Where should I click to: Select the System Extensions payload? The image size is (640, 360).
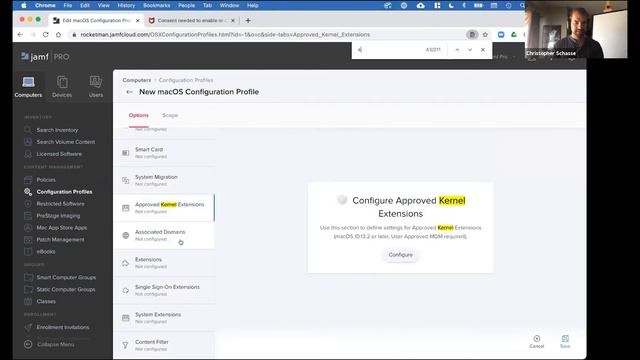click(164, 318)
